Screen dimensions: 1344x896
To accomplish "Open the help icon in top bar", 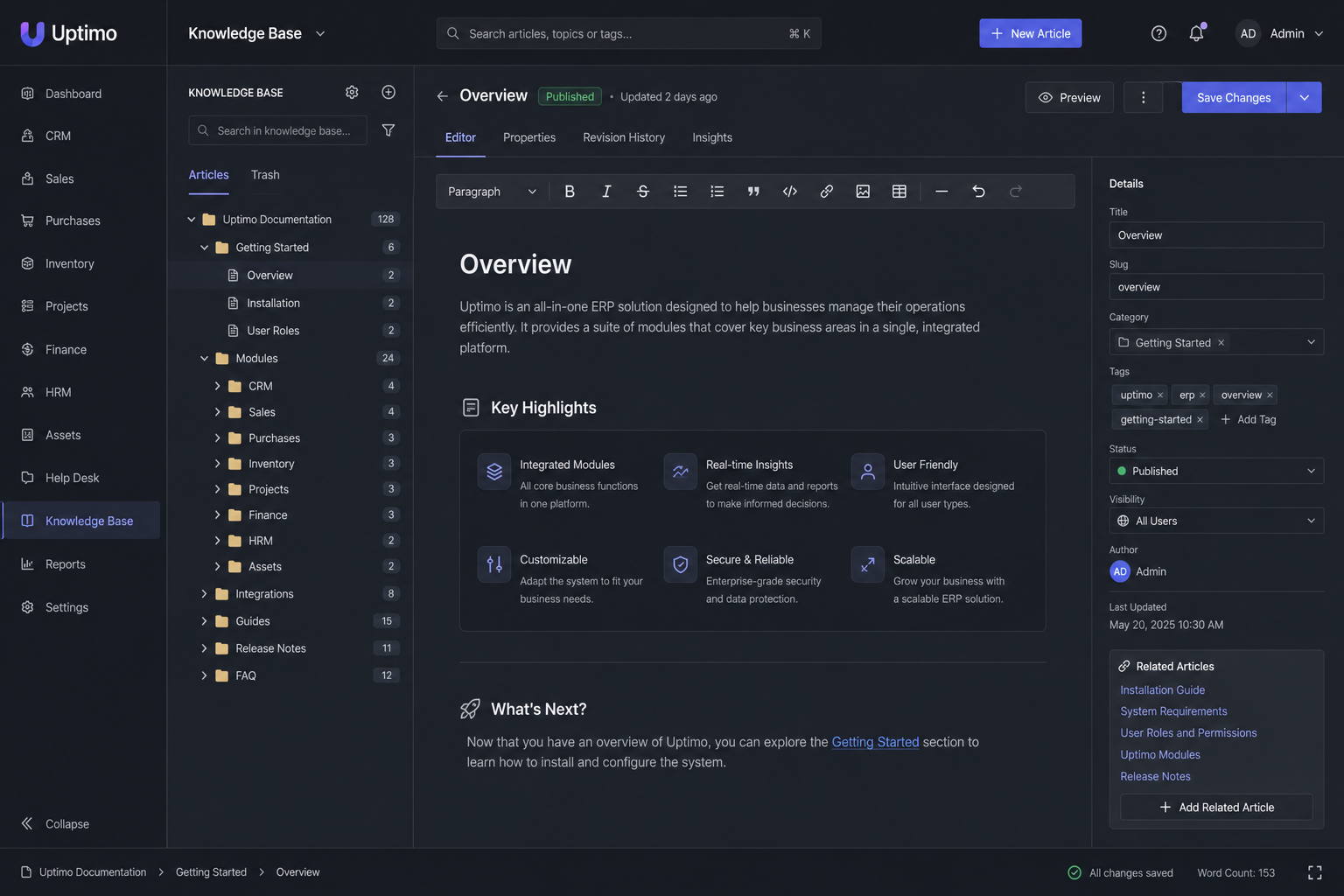I will point(1158,33).
